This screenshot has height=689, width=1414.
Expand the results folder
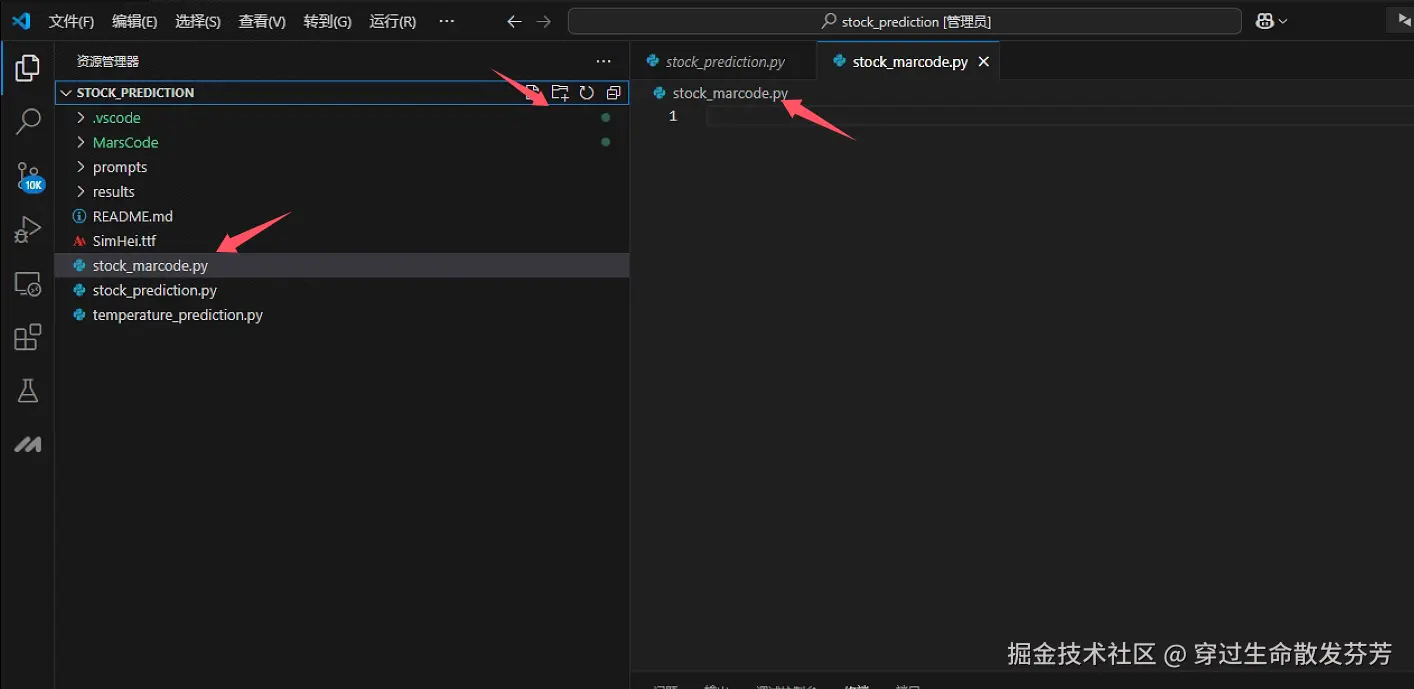click(x=81, y=191)
